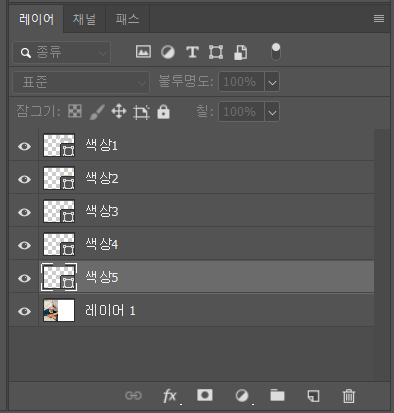Click the 색상4 layer thumbnail

pyautogui.click(x=59, y=244)
